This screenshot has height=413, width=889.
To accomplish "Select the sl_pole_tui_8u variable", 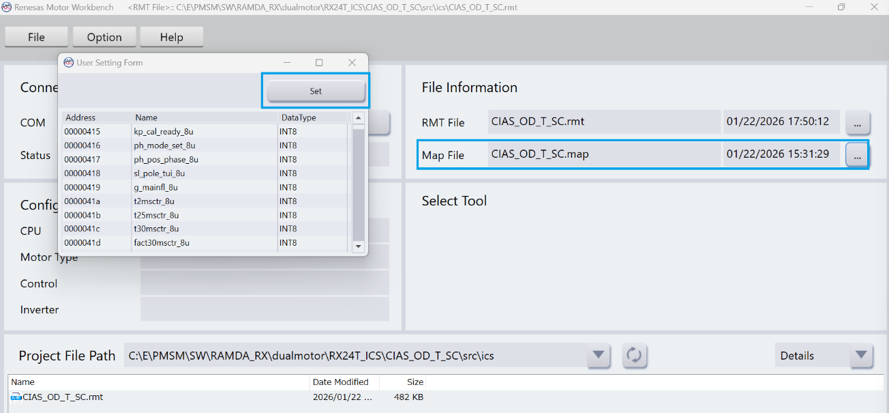I will point(159,173).
